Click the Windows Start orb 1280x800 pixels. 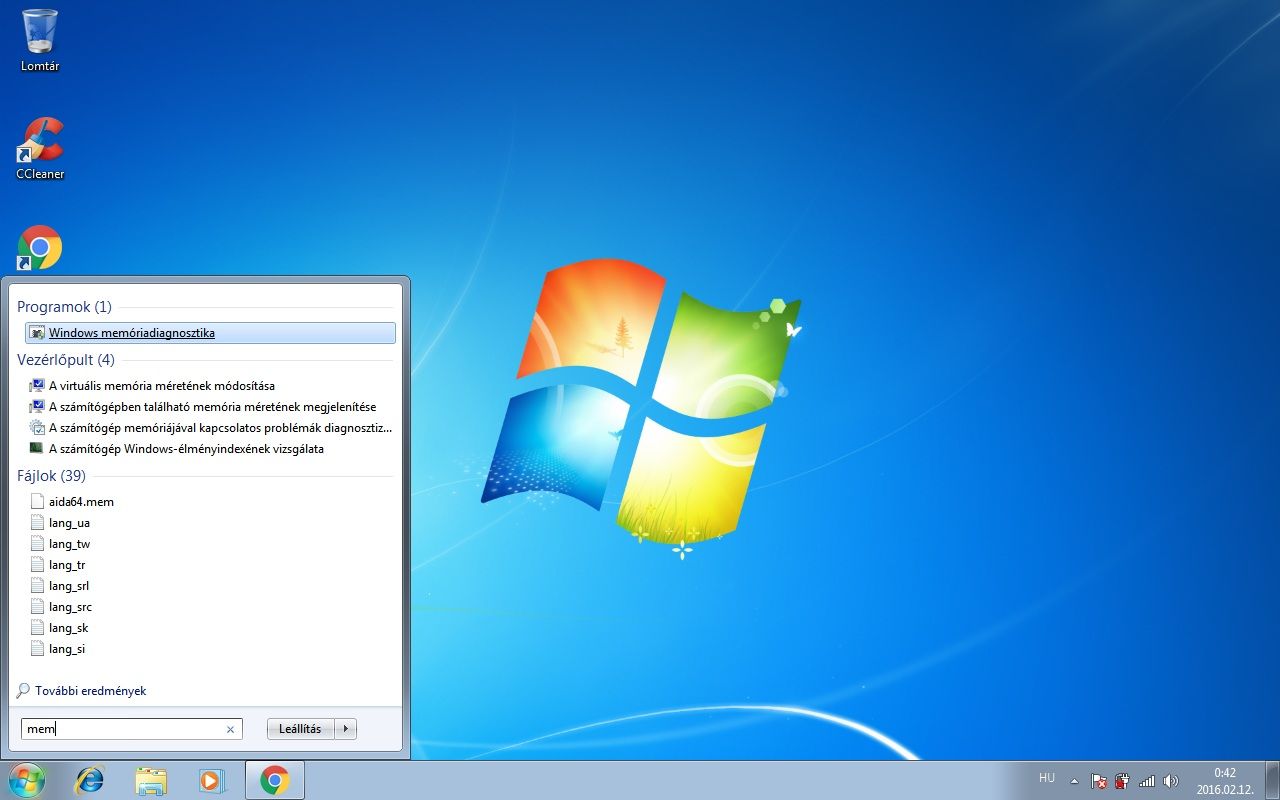[x=26, y=780]
